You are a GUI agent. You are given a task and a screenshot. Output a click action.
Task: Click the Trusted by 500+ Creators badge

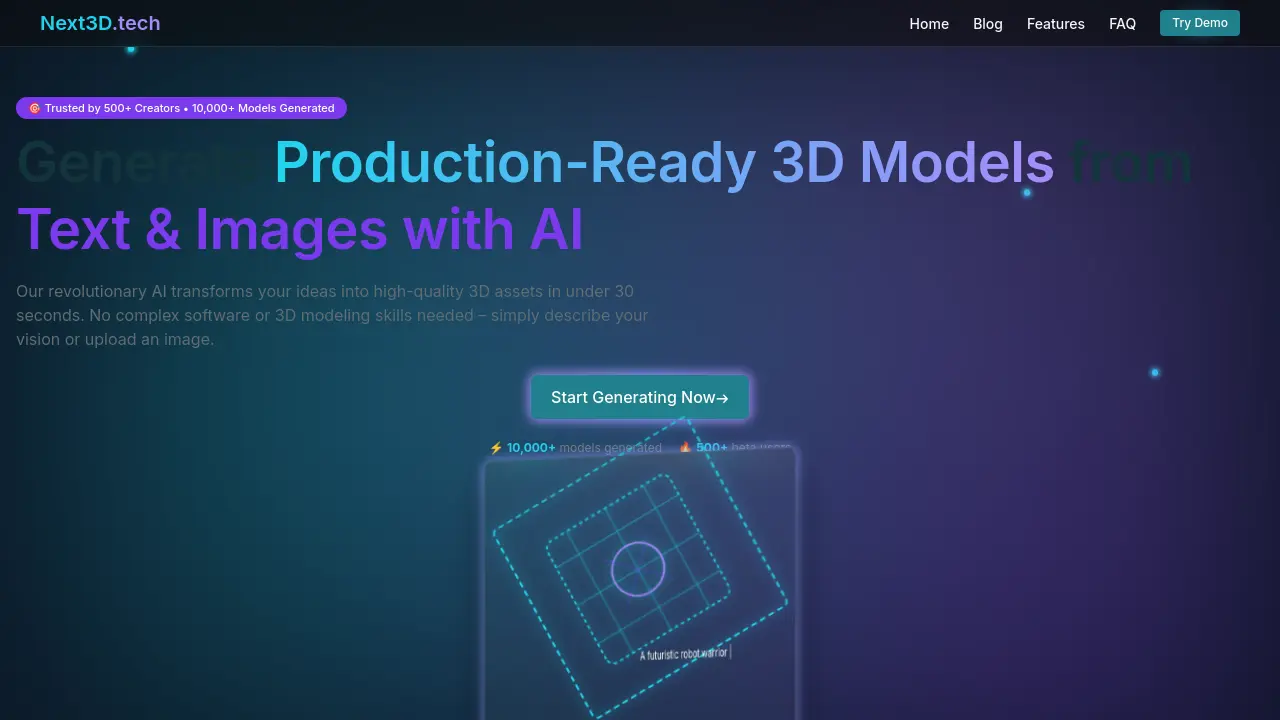[181, 108]
